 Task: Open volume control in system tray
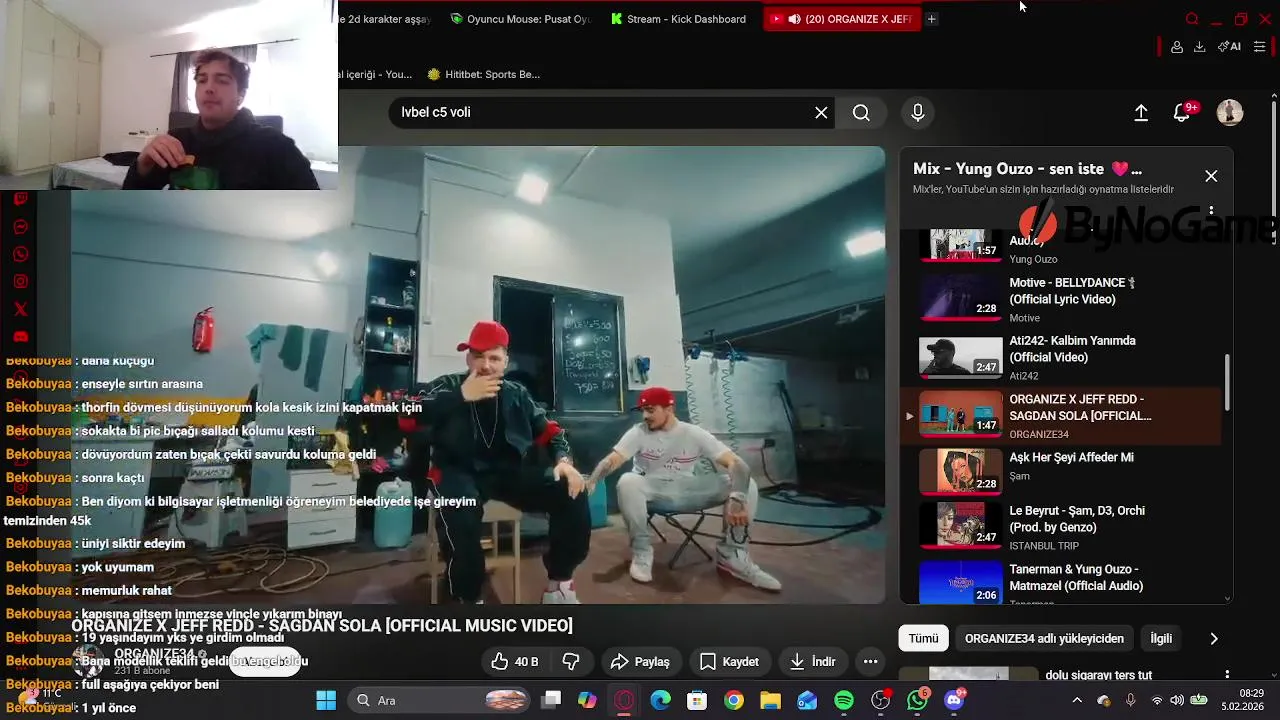click(x=1177, y=700)
